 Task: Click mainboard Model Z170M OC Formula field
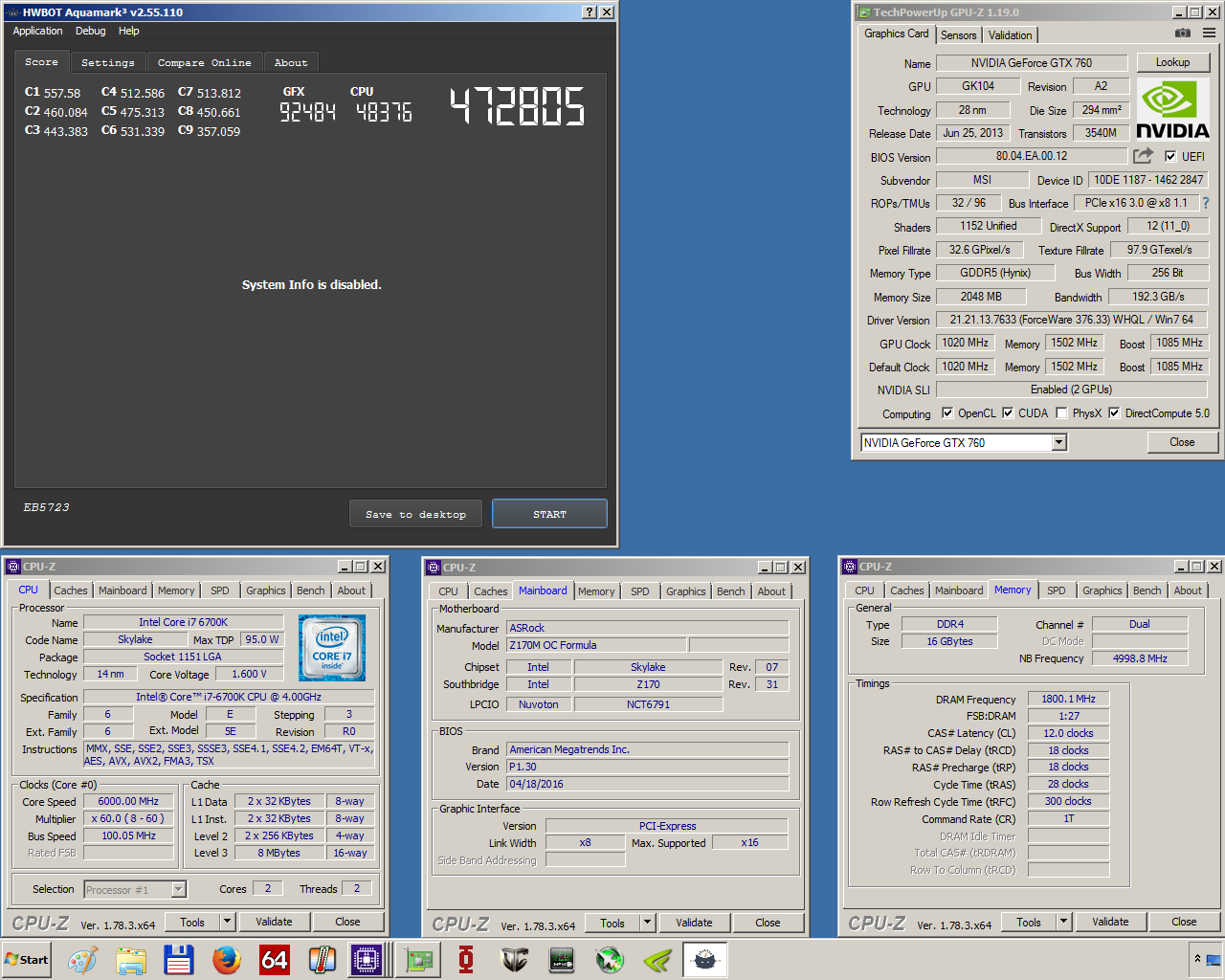click(x=596, y=645)
